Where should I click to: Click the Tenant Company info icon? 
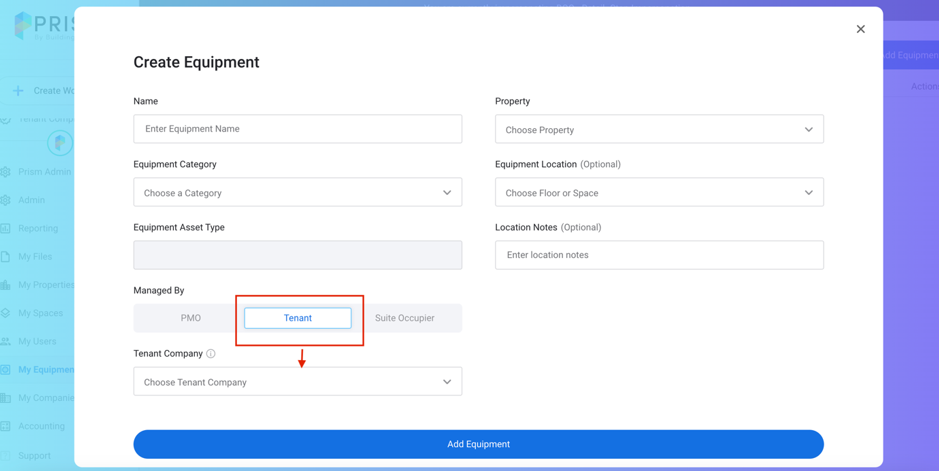click(211, 354)
